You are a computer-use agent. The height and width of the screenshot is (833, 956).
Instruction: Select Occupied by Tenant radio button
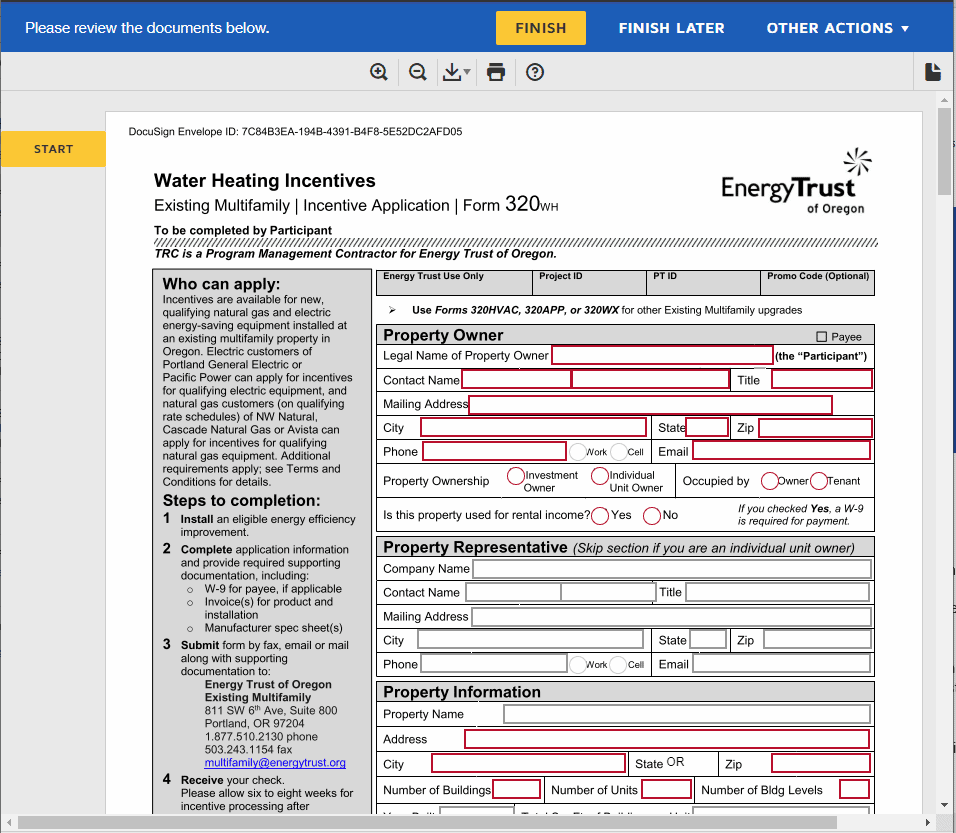point(819,481)
